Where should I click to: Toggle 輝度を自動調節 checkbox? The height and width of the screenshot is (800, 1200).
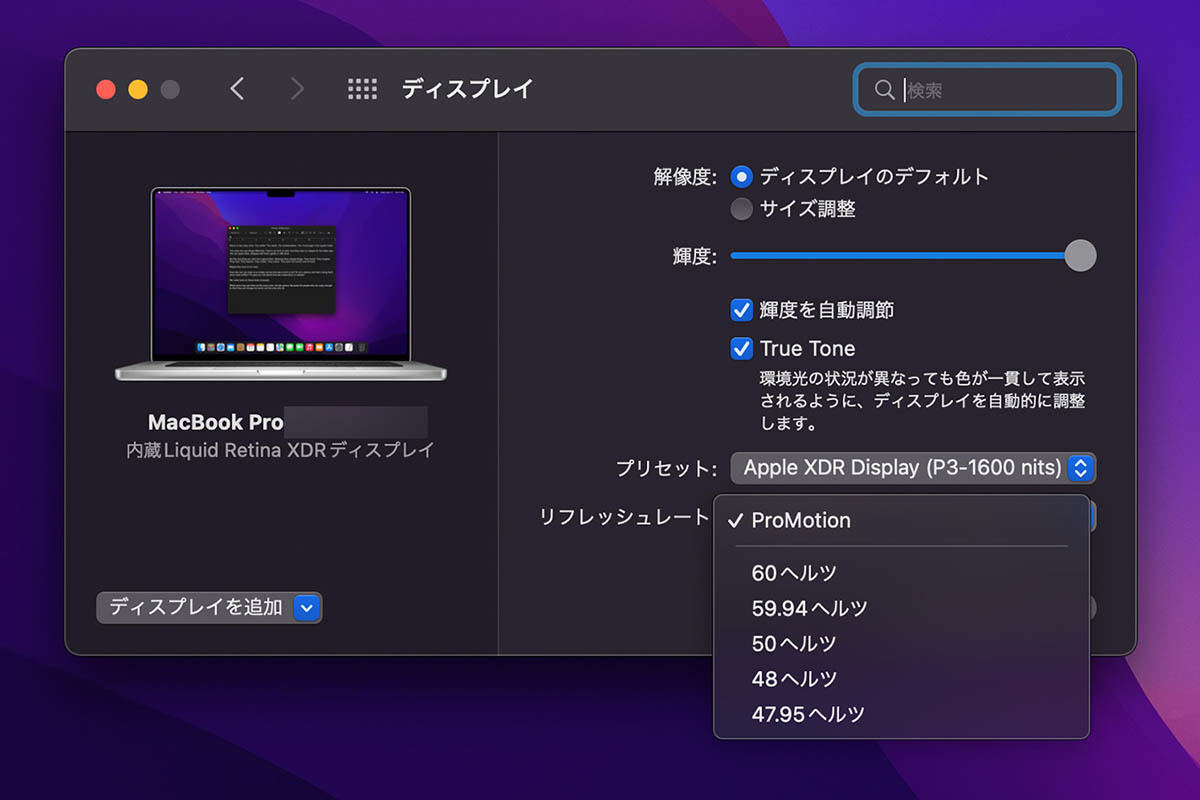point(741,310)
